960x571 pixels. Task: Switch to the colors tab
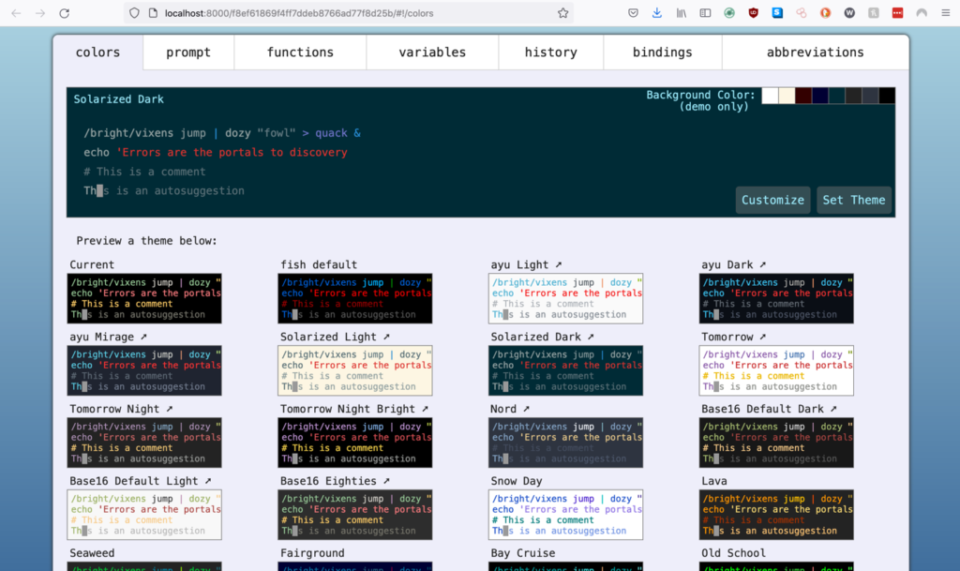point(98,53)
